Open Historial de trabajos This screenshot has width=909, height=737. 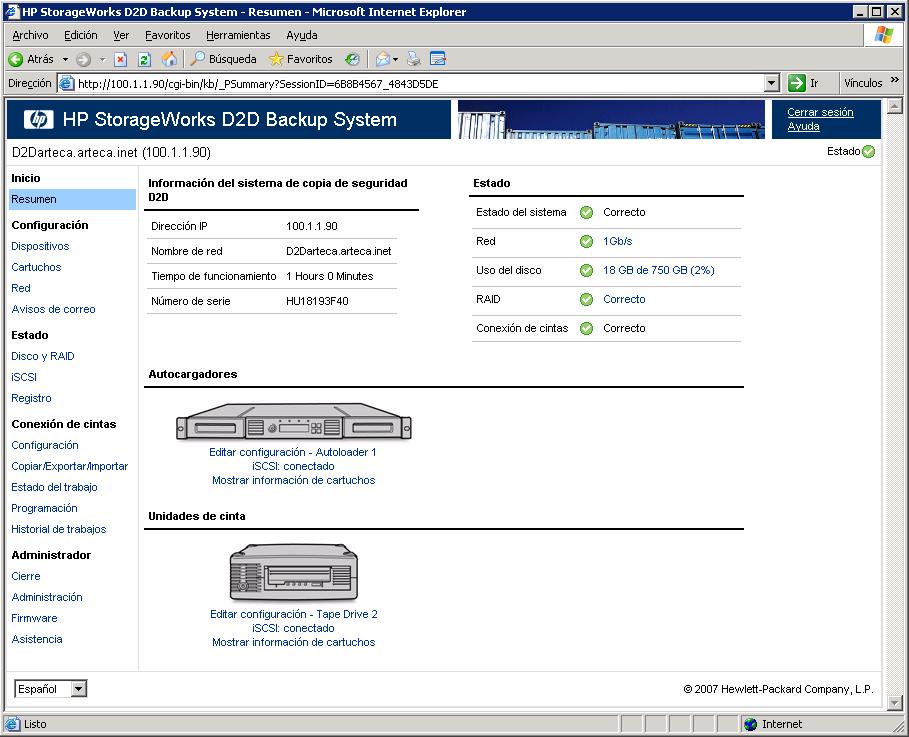click(59, 529)
